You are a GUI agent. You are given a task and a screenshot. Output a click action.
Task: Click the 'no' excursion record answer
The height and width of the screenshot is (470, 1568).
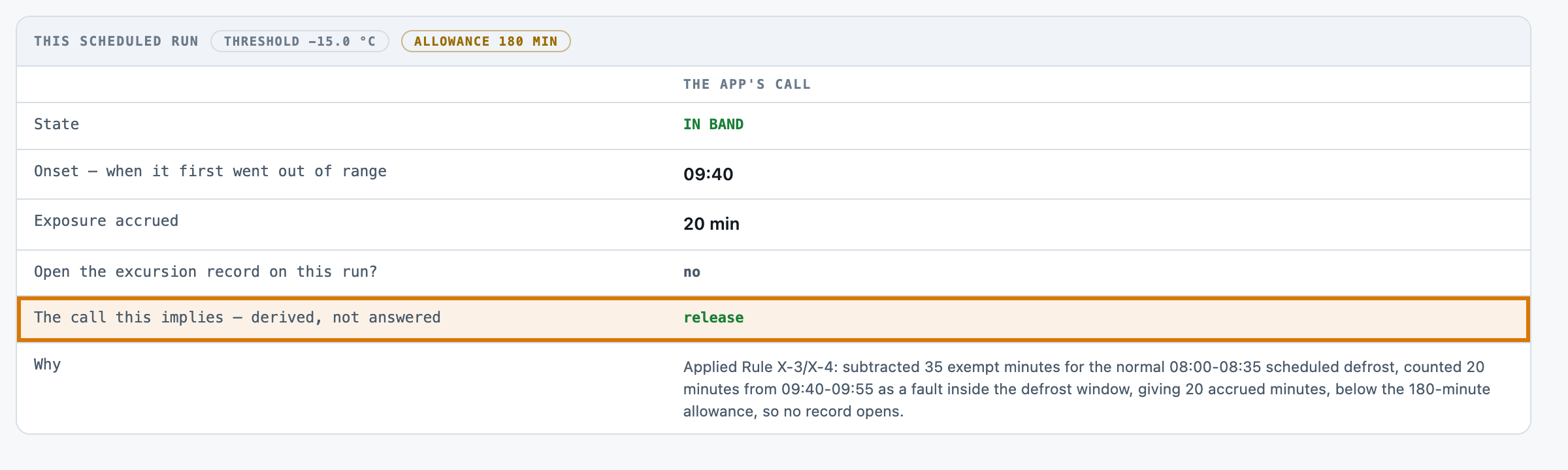pos(692,272)
